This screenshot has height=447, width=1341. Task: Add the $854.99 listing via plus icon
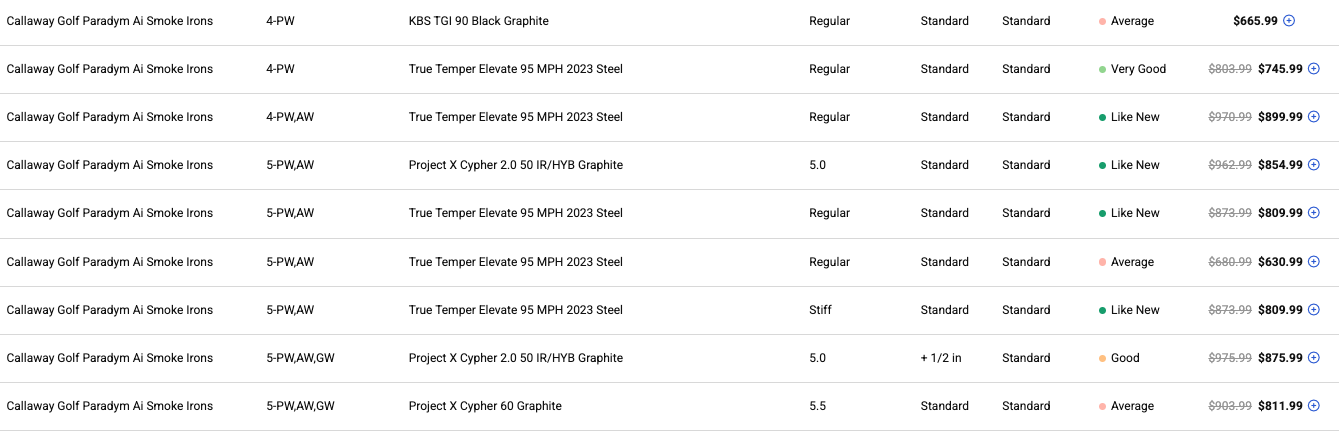[x=1314, y=165]
